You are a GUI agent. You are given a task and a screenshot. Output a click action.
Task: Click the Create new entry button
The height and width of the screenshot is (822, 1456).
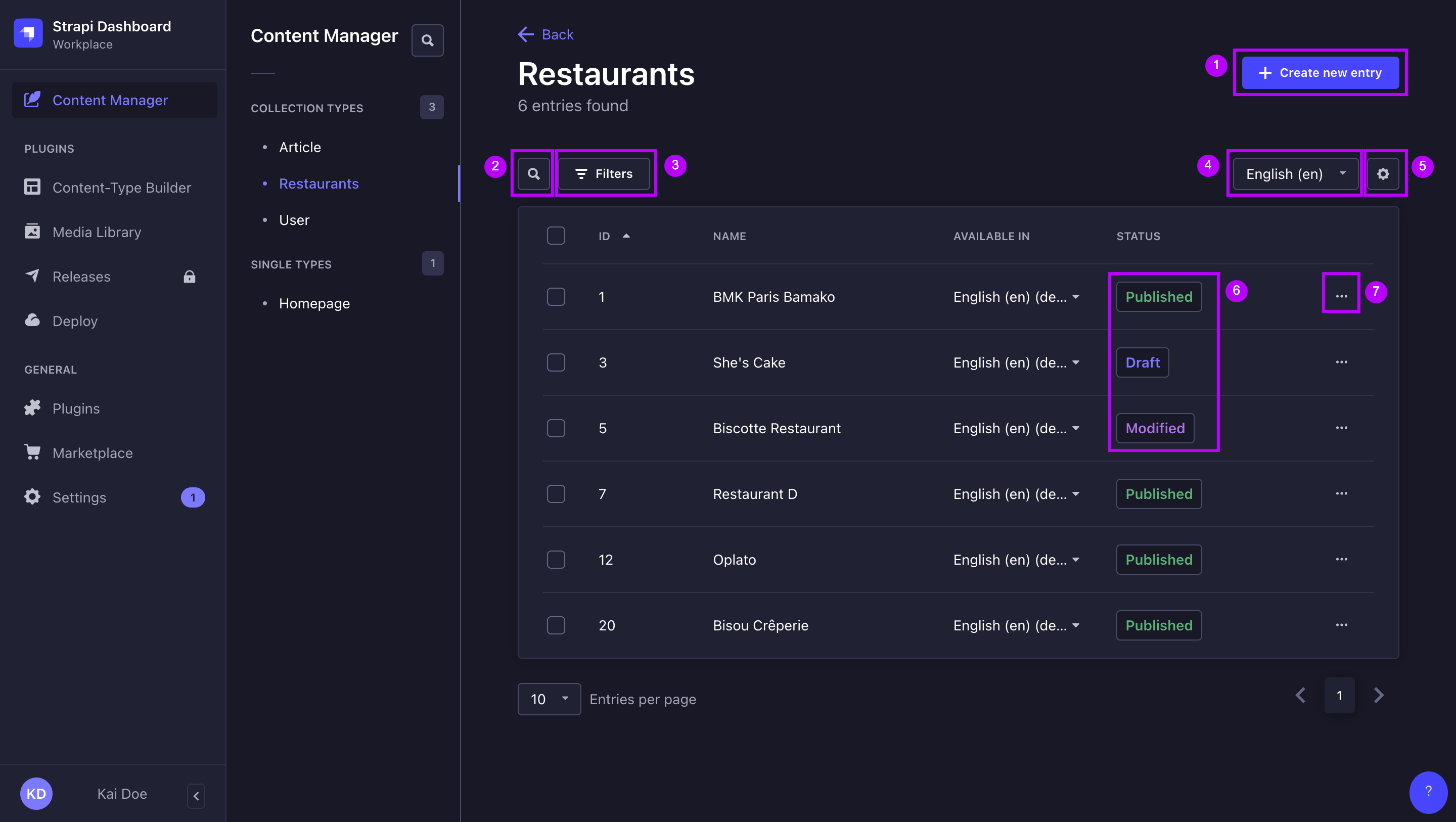tap(1321, 72)
